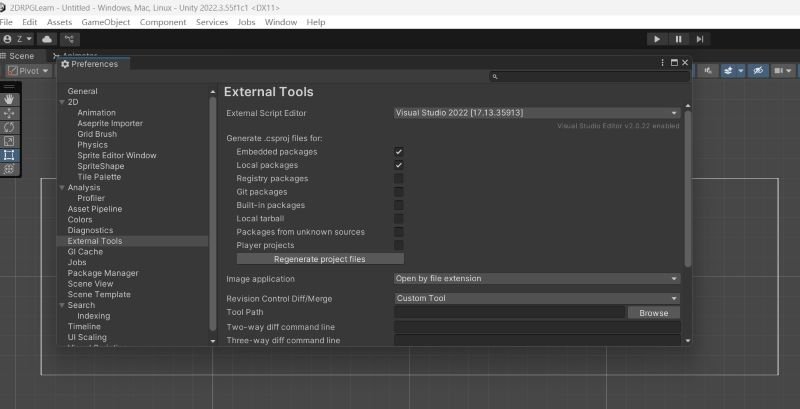This screenshot has height=409, width=800.
Task: Select Package Manager preferences
Action: [103, 273]
